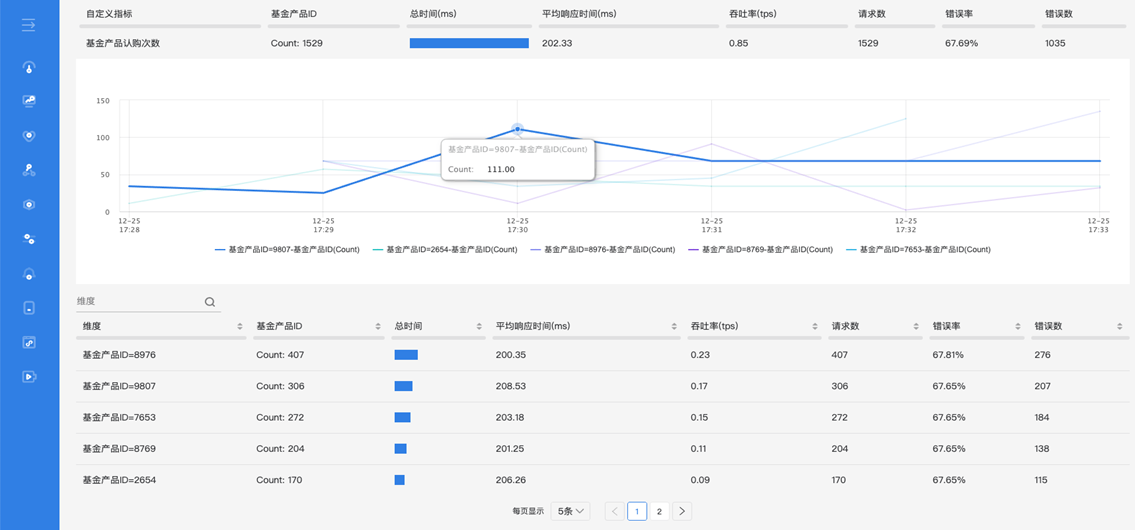Screen dimensions: 1135x530
Task: Open the monitor chart sidebar icon
Action: click(29, 101)
